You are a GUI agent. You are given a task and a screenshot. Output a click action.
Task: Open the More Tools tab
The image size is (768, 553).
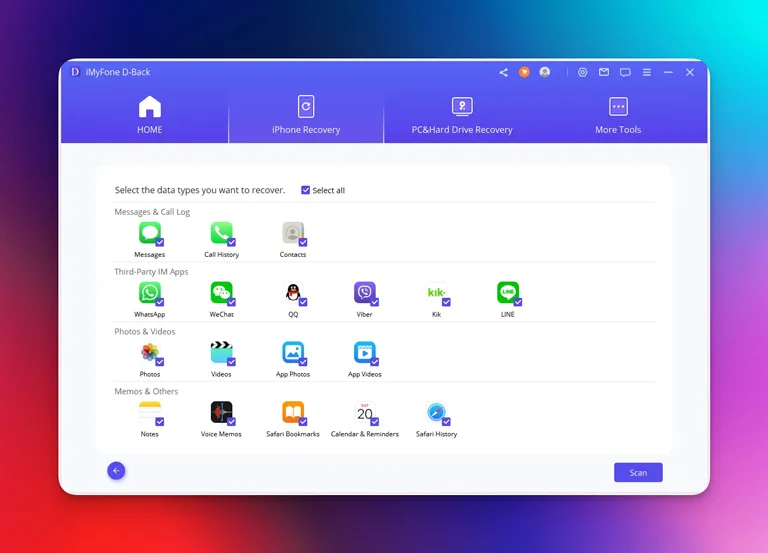click(x=618, y=115)
